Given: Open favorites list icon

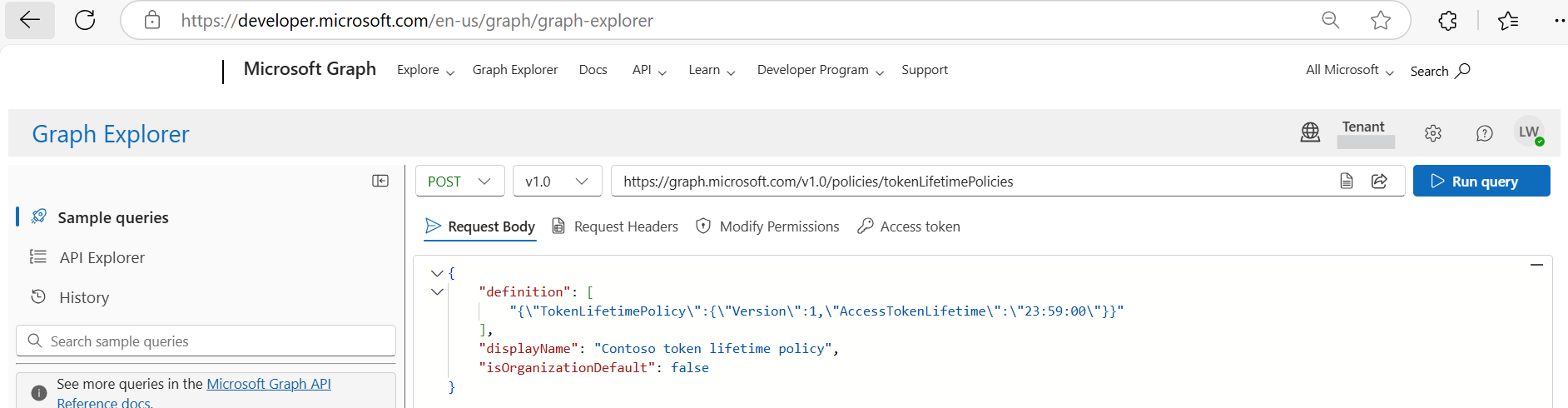Looking at the screenshot, I should click(x=1508, y=20).
